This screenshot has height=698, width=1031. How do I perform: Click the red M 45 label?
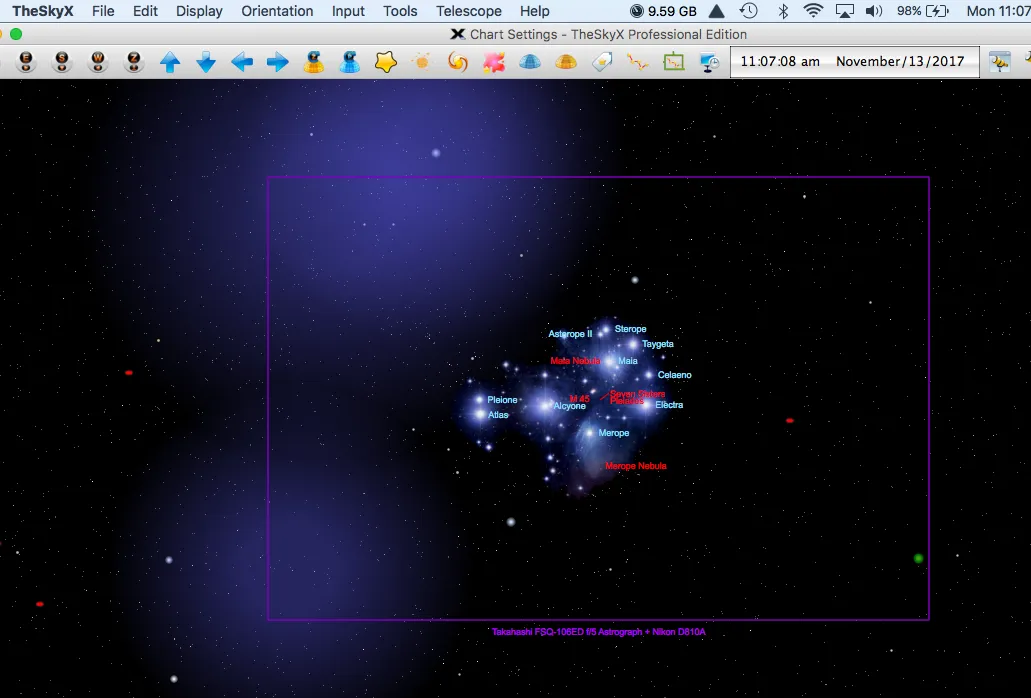[579, 399]
